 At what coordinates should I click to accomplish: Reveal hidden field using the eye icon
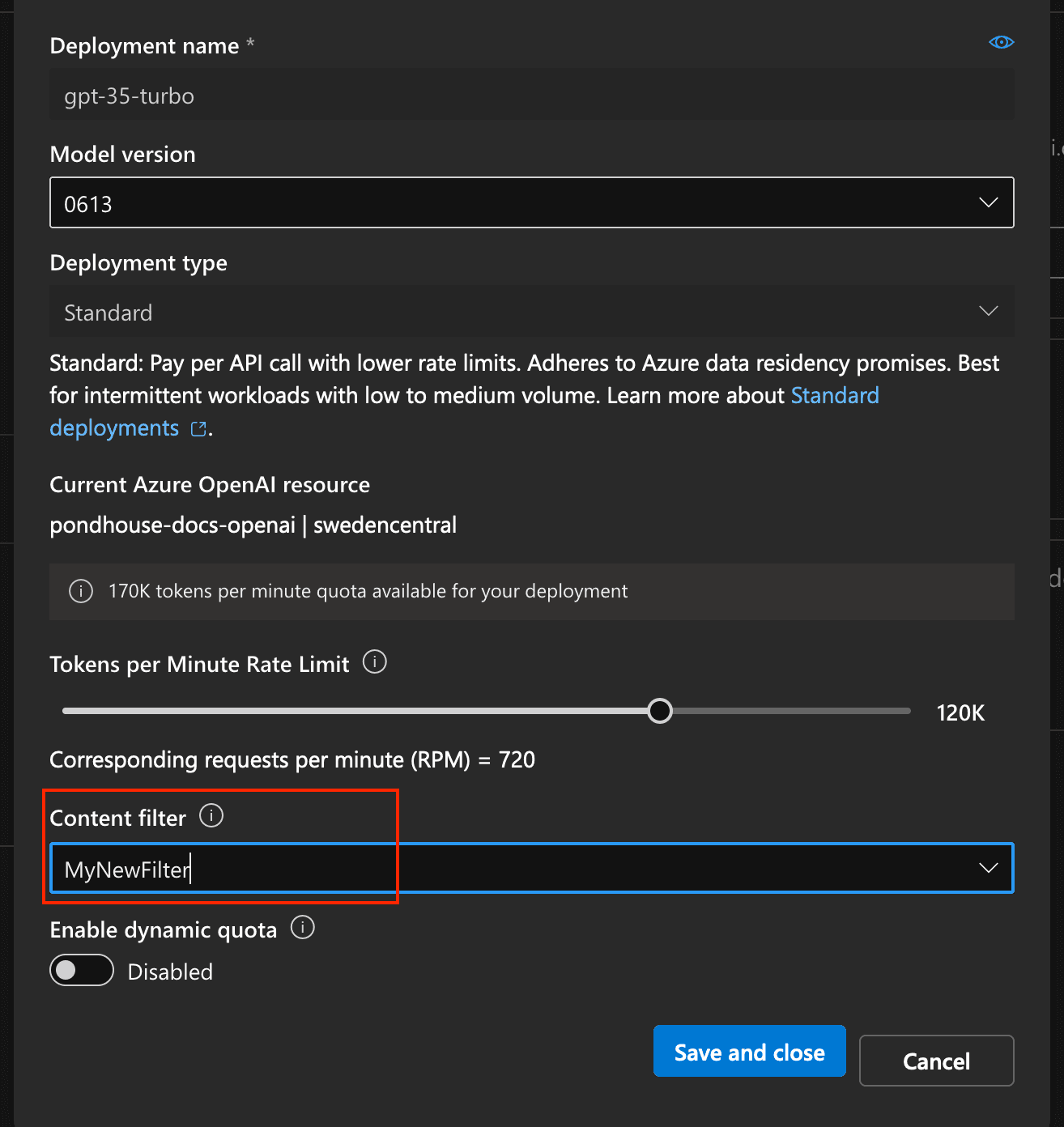click(1001, 42)
